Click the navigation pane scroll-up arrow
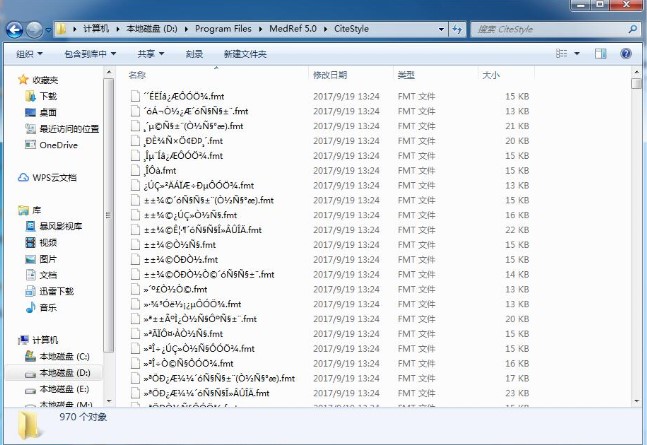 click(x=109, y=73)
